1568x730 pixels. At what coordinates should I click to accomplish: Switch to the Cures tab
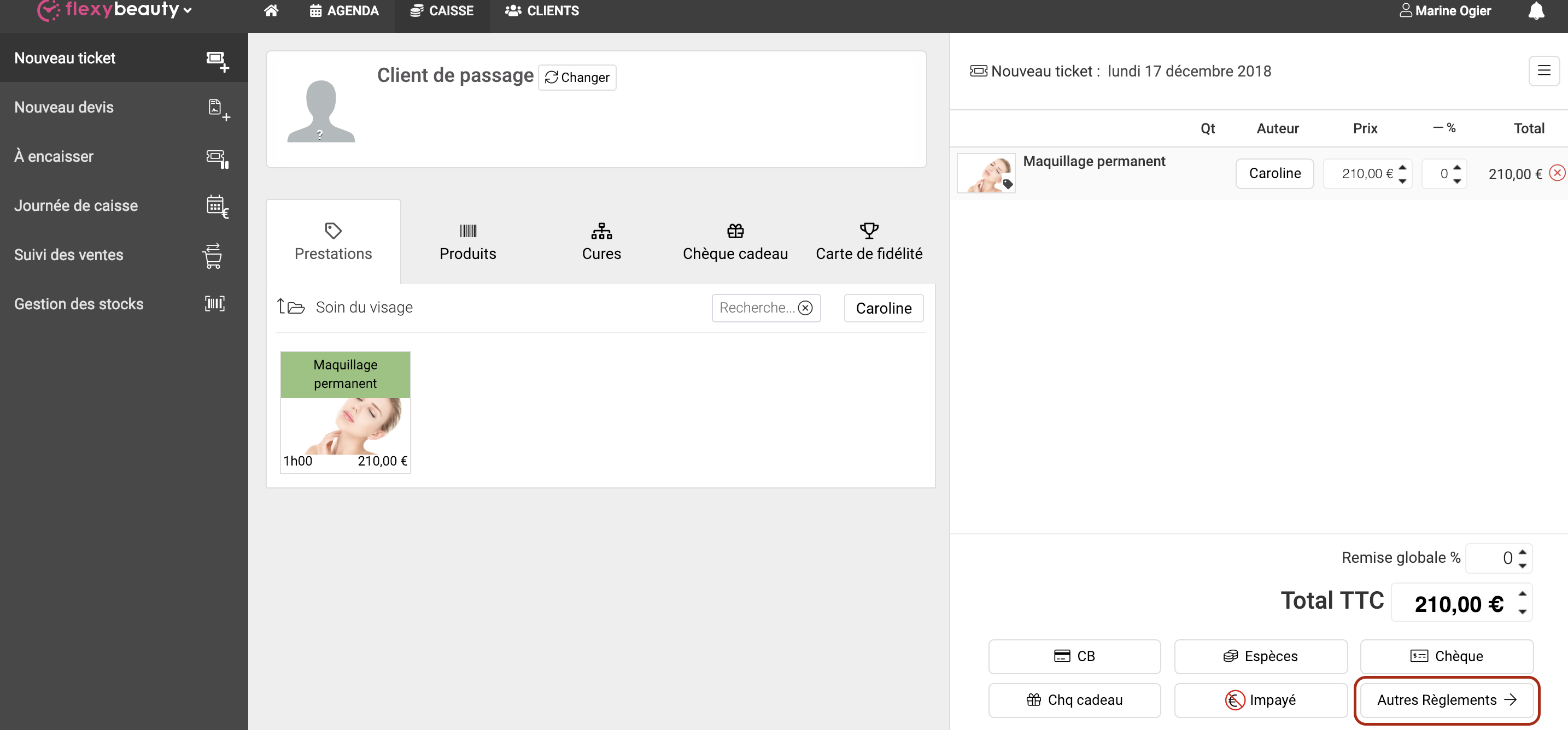click(601, 242)
